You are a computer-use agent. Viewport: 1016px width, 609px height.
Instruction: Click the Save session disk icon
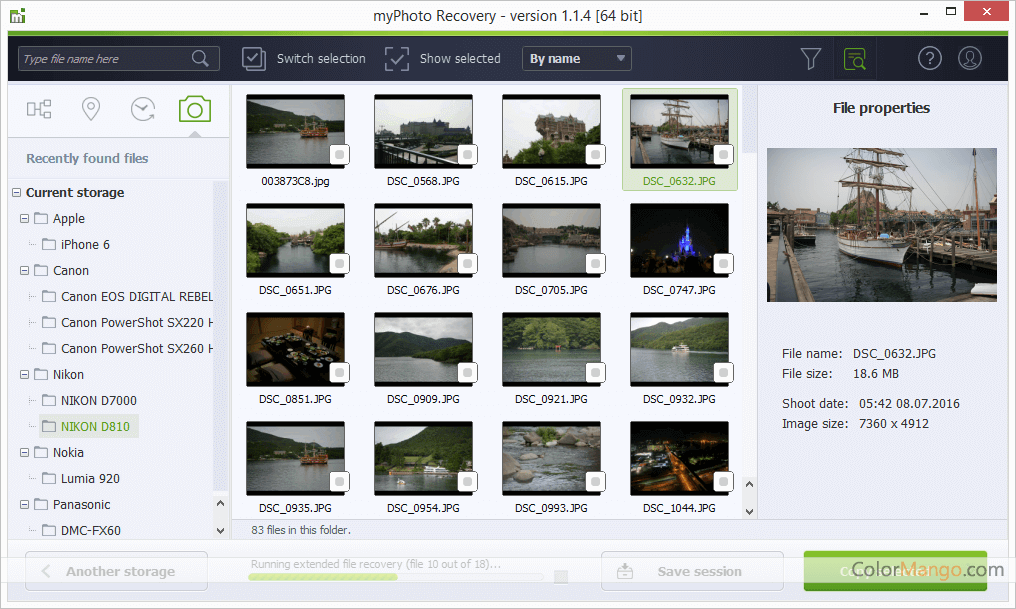[x=625, y=571]
